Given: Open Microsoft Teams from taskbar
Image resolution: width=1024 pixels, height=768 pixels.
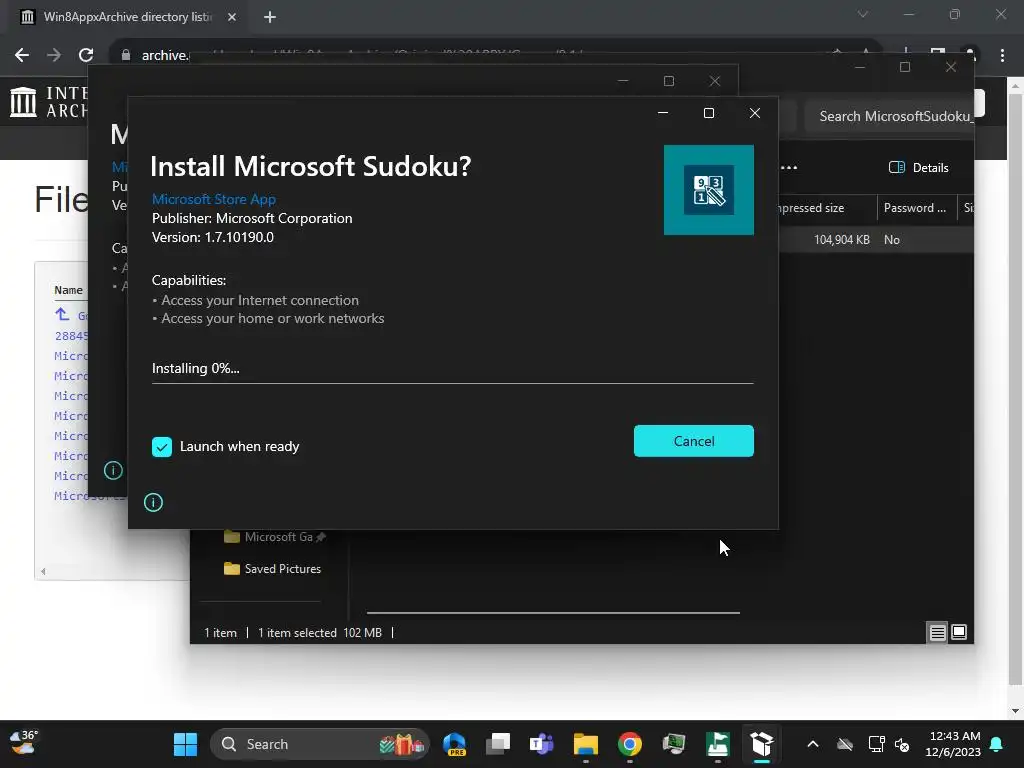Looking at the screenshot, I should [x=541, y=744].
